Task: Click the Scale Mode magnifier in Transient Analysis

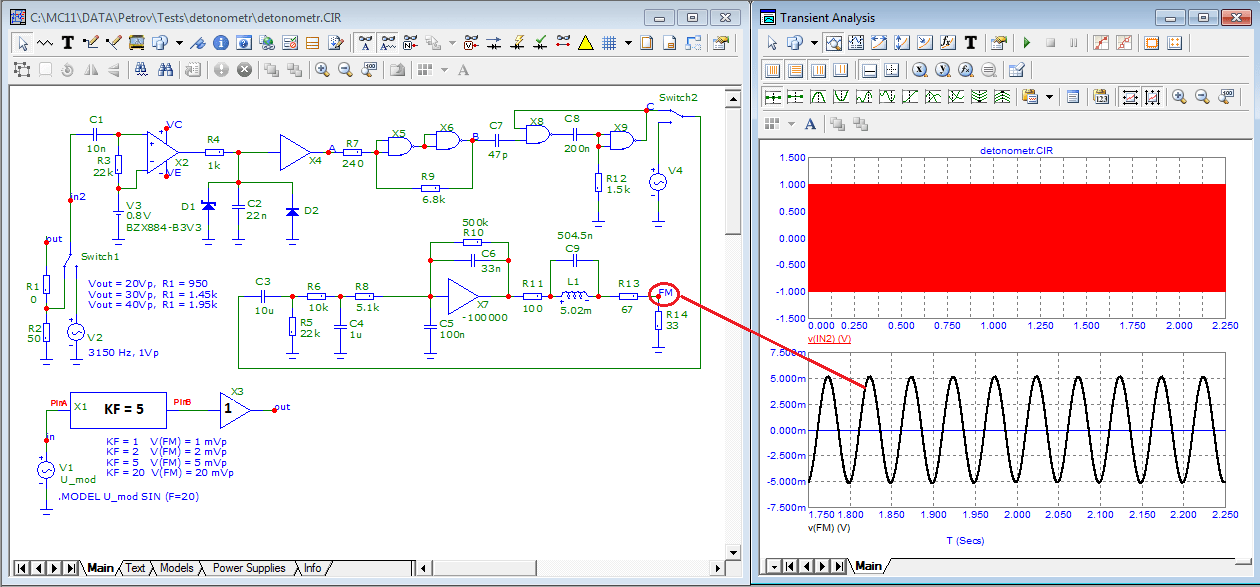Action: (834, 43)
